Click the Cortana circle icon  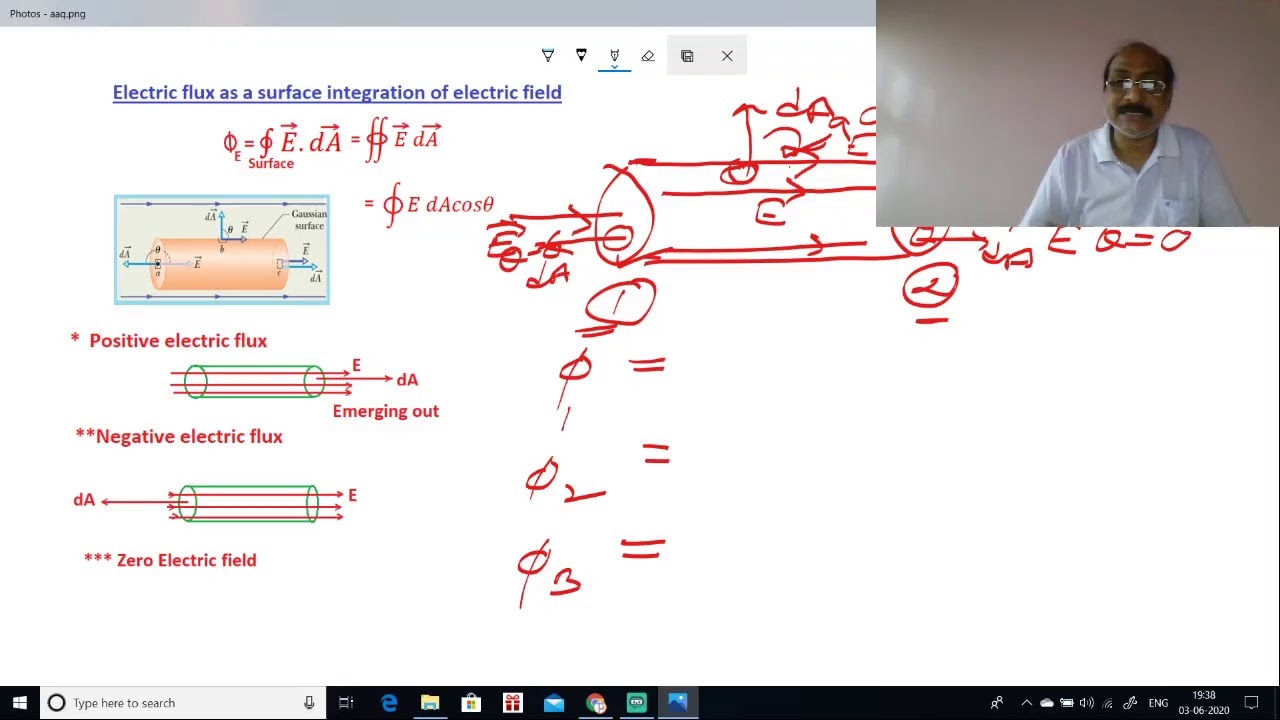coord(56,703)
